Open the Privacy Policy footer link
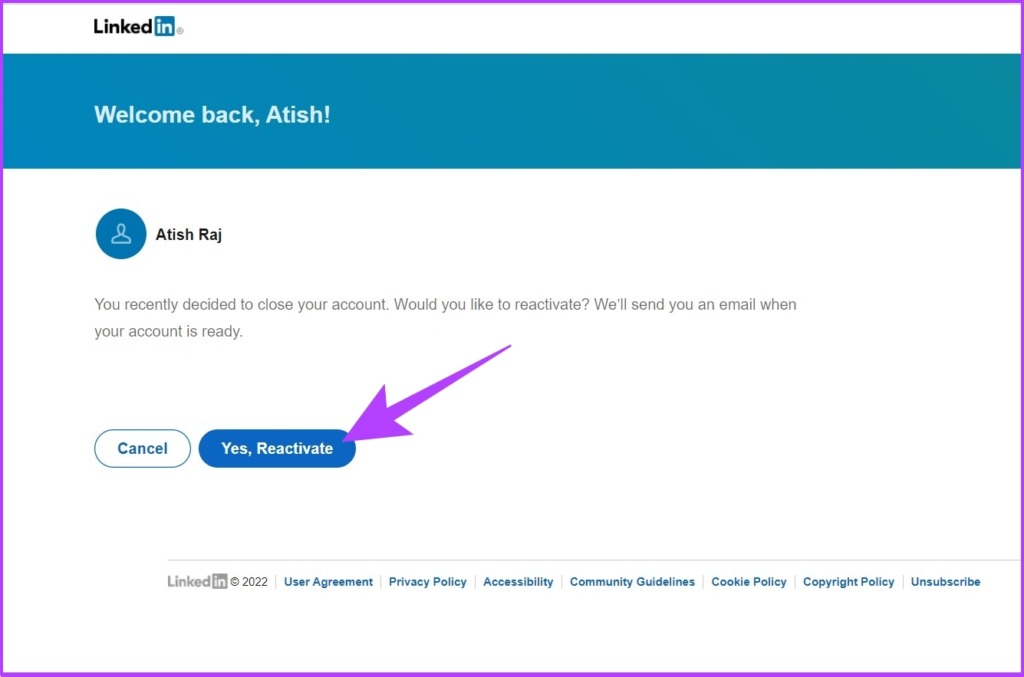 (x=428, y=582)
